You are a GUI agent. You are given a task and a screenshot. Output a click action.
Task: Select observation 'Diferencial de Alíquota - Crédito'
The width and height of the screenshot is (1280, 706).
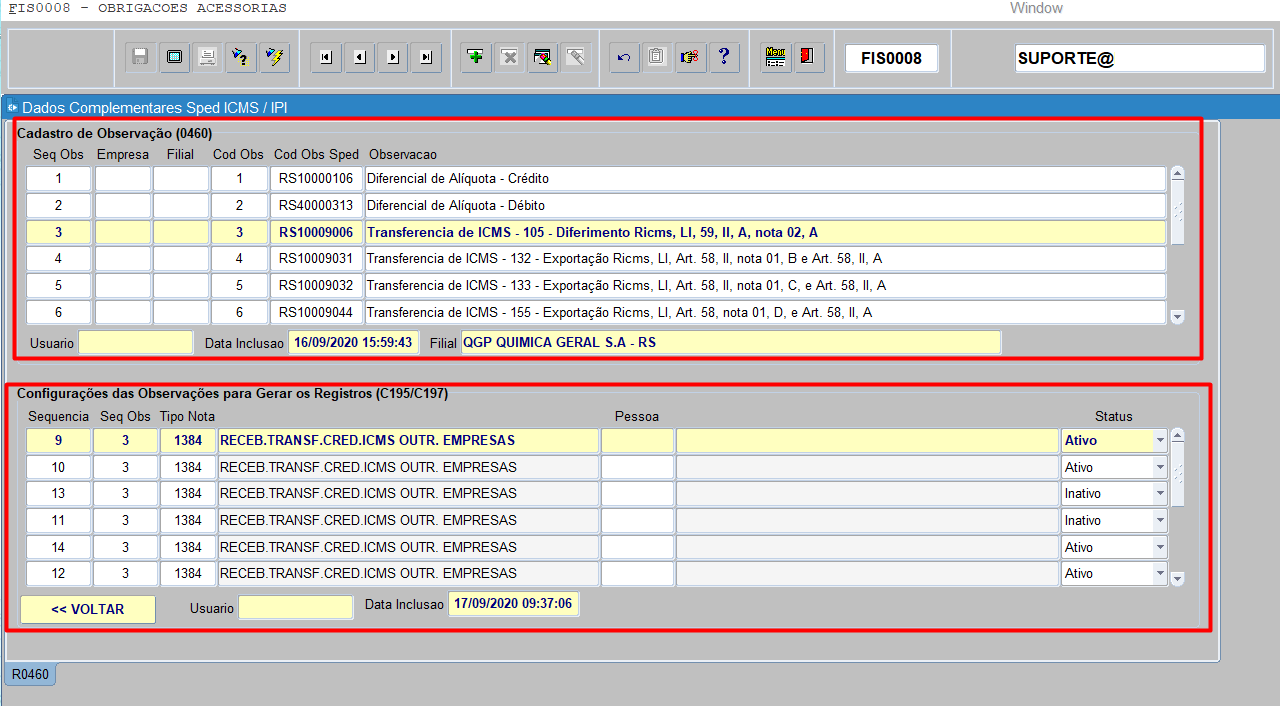(766, 179)
